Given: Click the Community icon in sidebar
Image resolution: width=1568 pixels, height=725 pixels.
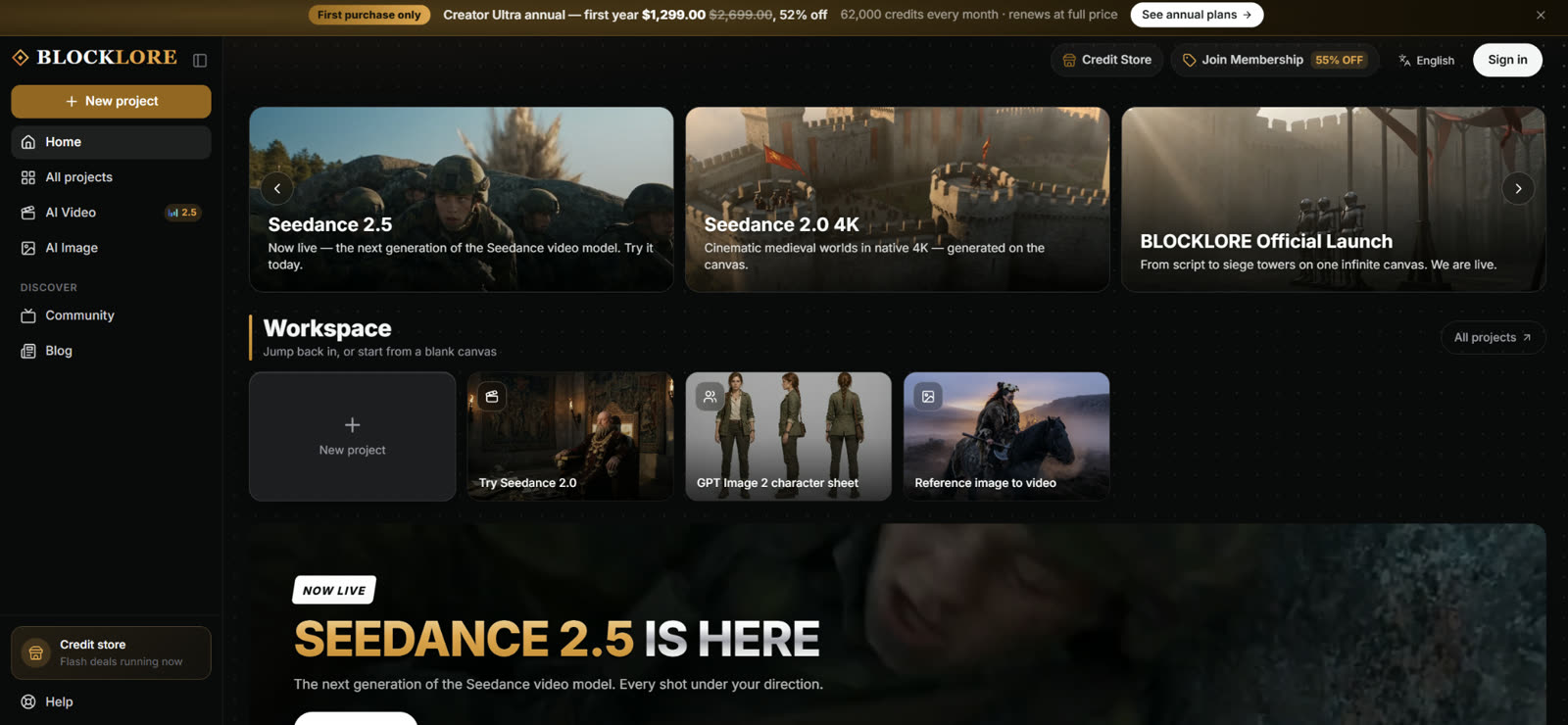Looking at the screenshot, I should pos(28,315).
